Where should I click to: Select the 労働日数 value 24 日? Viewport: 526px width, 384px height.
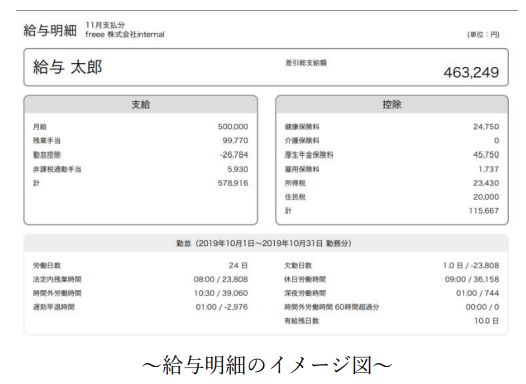click(238, 266)
